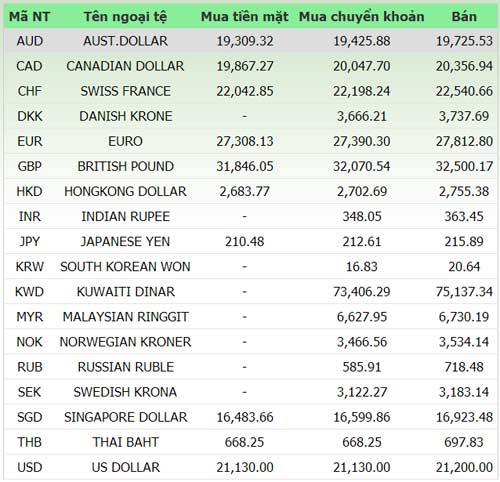Image resolution: width=500 pixels, height=482 pixels.
Task: Select the SOUTH KOREAN WON name
Action: point(125,267)
